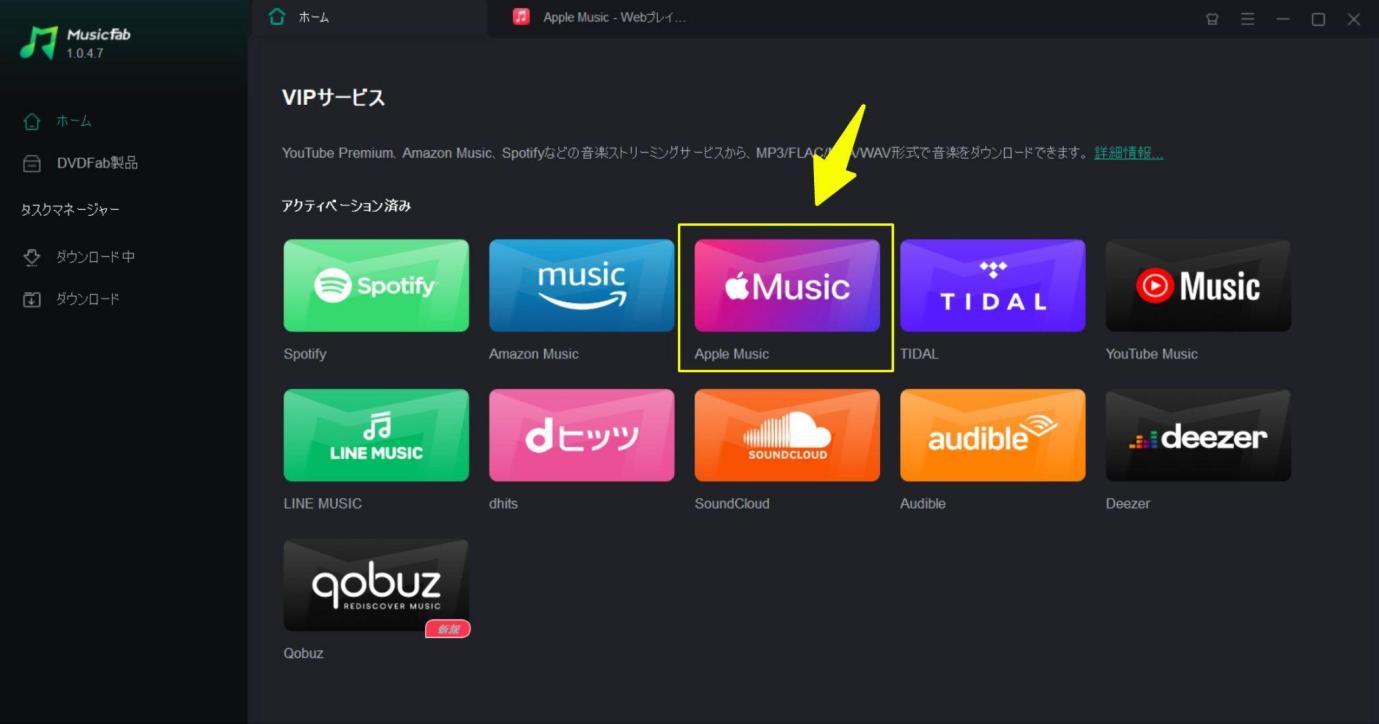Click the downloaded files icon
Image resolution: width=1379 pixels, height=724 pixels.
pyautogui.click(x=32, y=299)
